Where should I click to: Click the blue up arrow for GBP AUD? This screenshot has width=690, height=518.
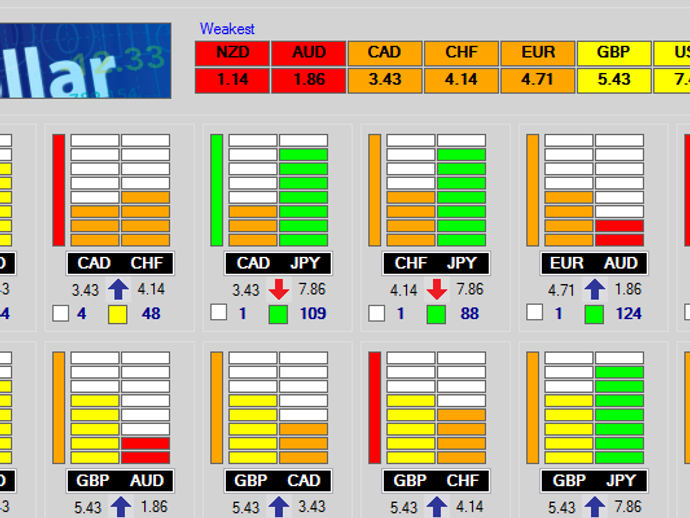121,507
